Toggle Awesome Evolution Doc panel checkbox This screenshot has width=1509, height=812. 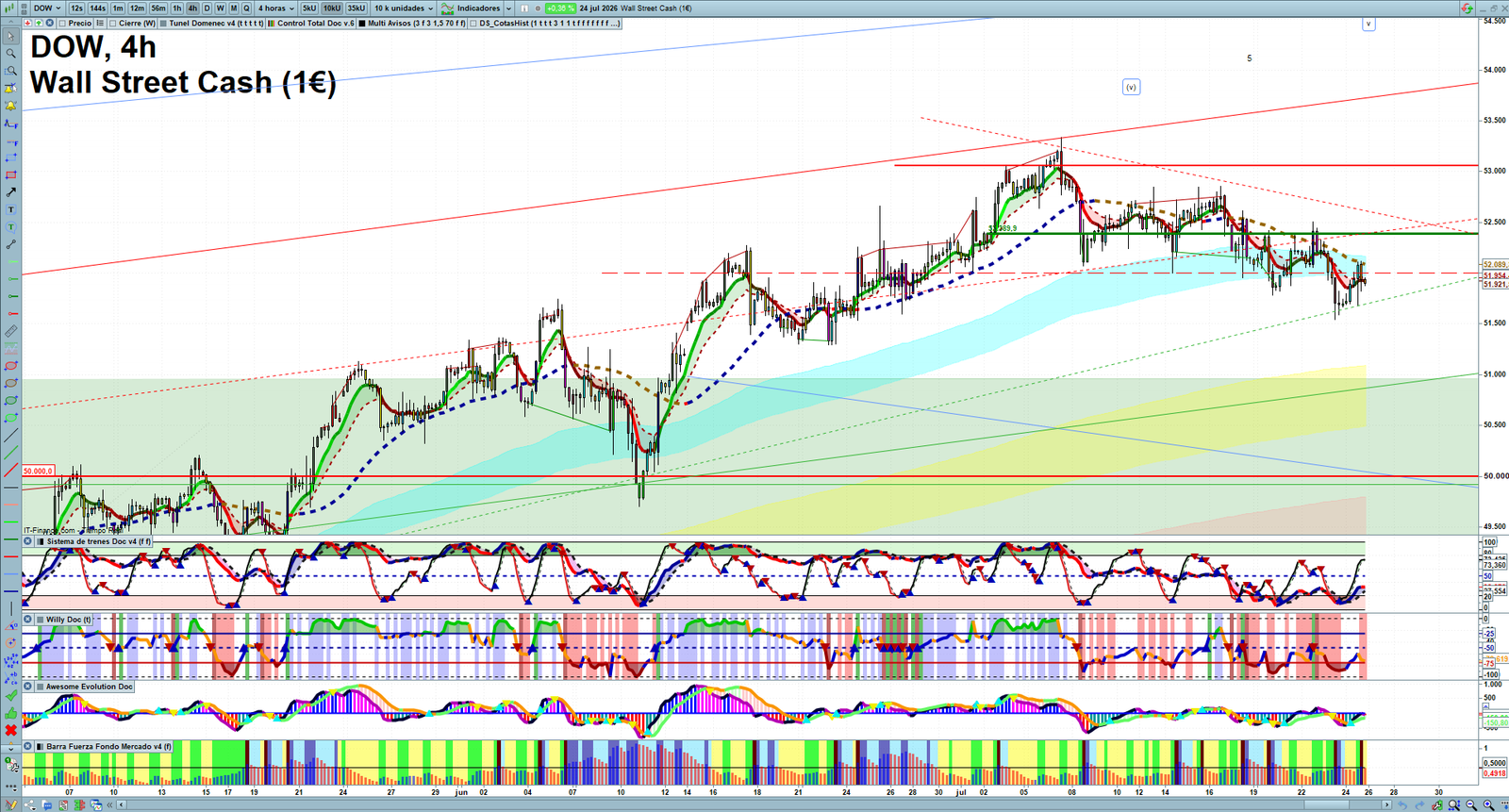tap(40, 687)
